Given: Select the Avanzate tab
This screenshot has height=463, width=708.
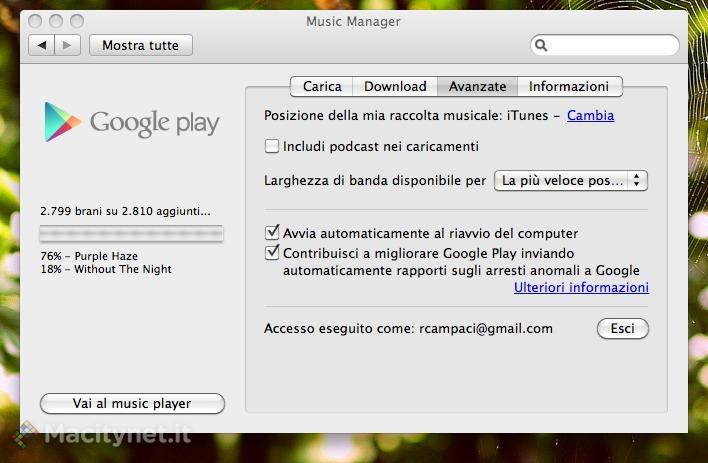Looking at the screenshot, I should pyautogui.click(x=477, y=86).
